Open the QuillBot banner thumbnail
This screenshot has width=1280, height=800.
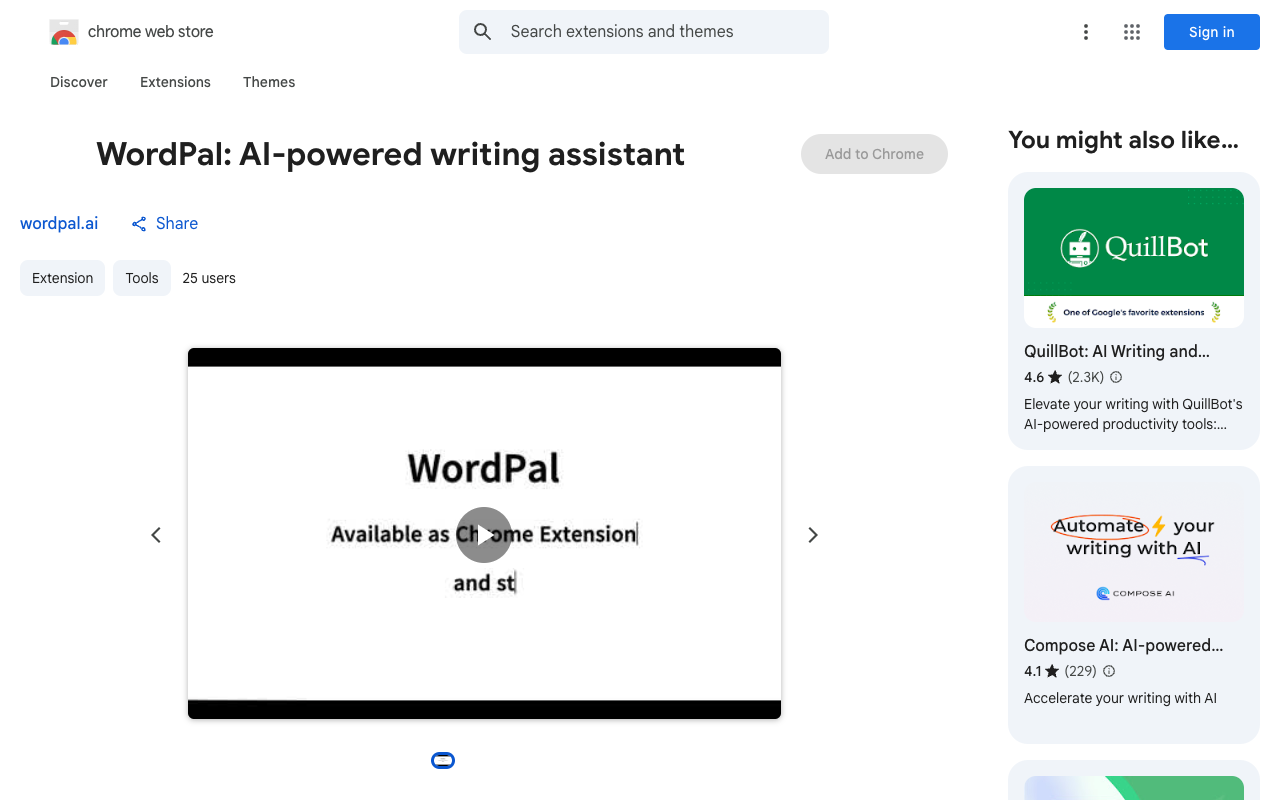coord(1134,258)
